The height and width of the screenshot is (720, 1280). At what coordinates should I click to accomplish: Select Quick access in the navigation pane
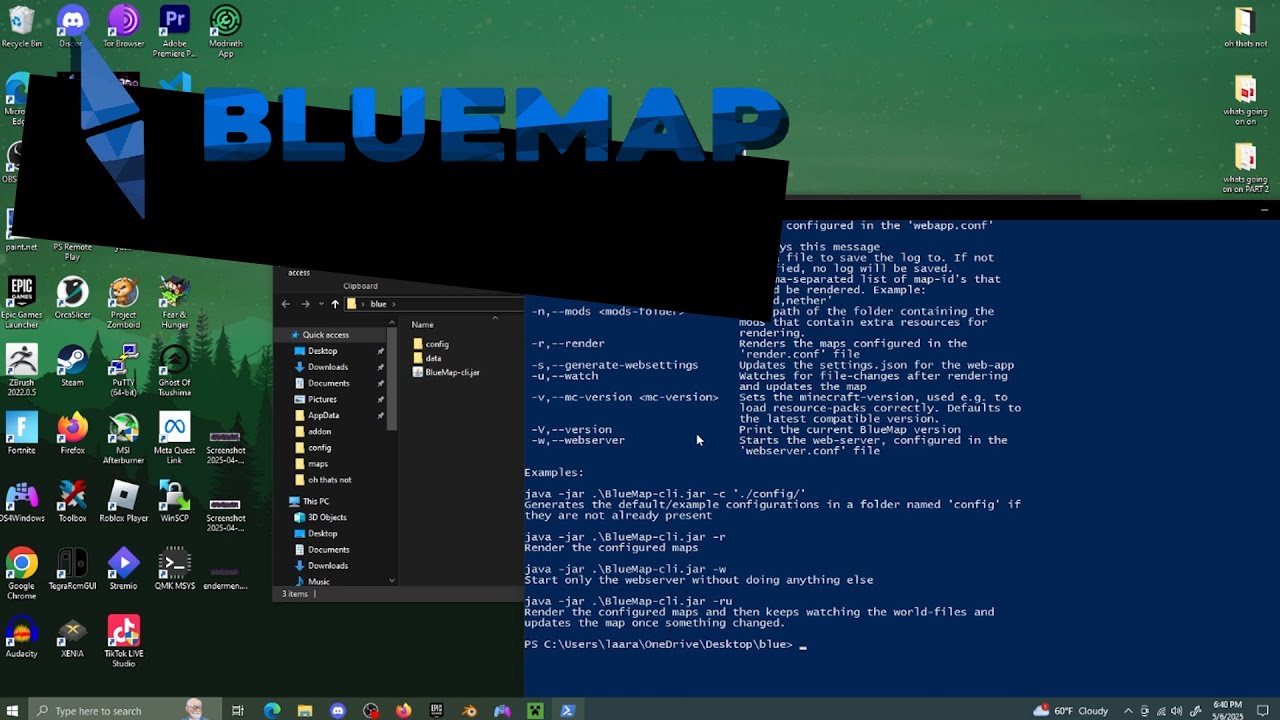[x=326, y=335]
